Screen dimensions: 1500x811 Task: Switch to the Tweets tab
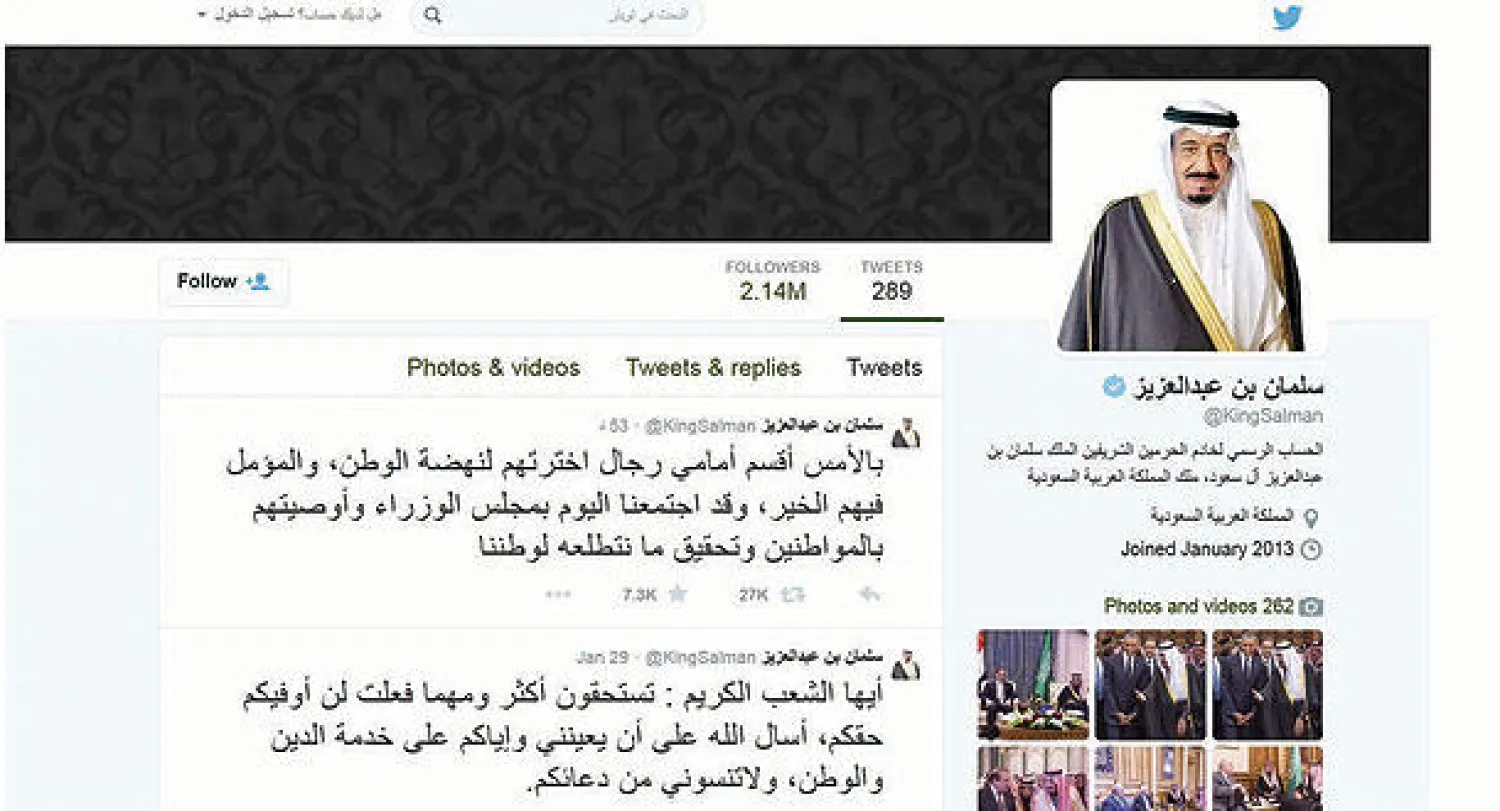pos(884,367)
